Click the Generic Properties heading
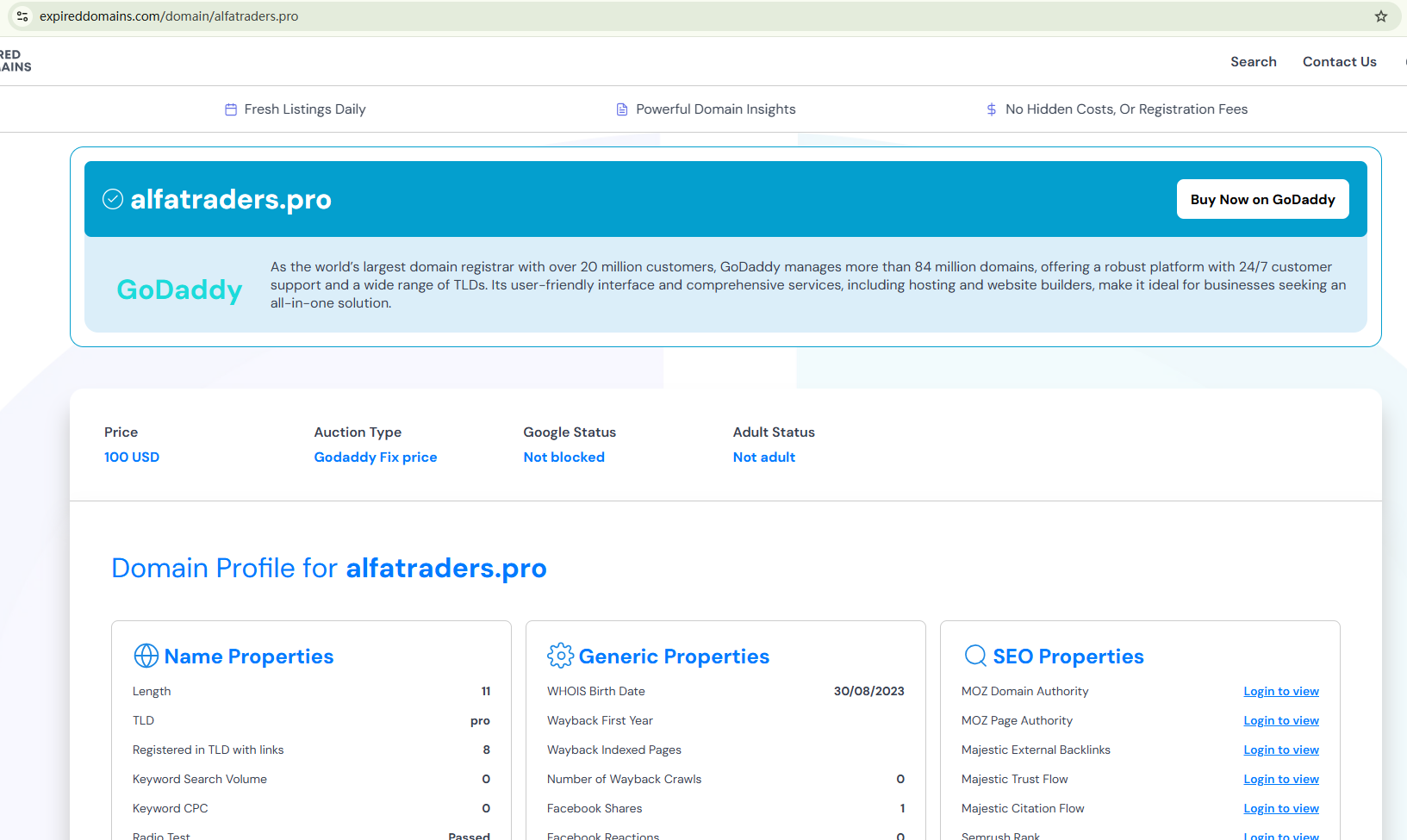The height and width of the screenshot is (840, 1407). coord(674,656)
